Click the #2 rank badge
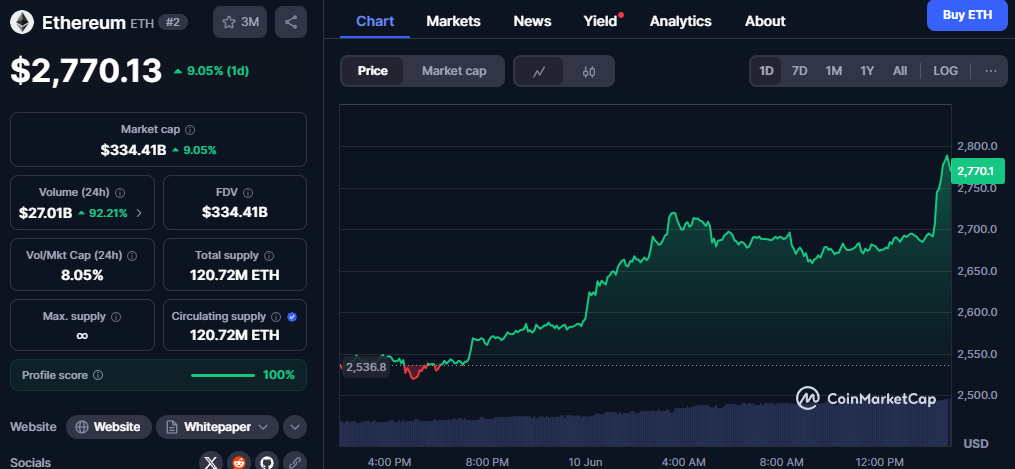This screenshot has width=1015, height=469. pyautogui.click(x=173, y=22)
